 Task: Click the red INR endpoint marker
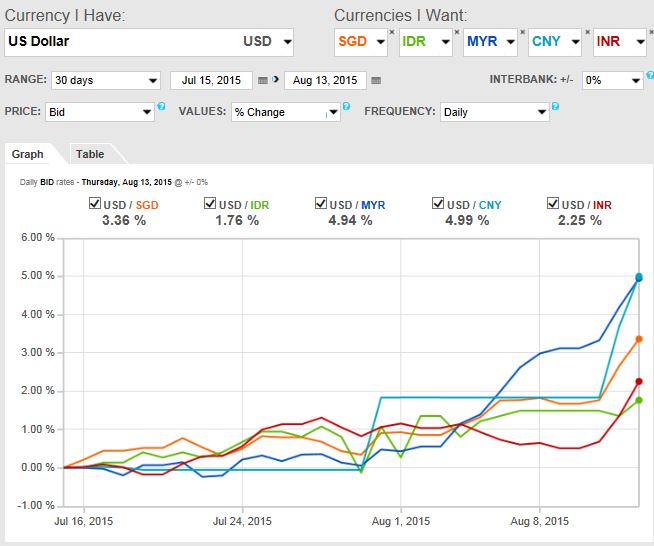(639, 382)
